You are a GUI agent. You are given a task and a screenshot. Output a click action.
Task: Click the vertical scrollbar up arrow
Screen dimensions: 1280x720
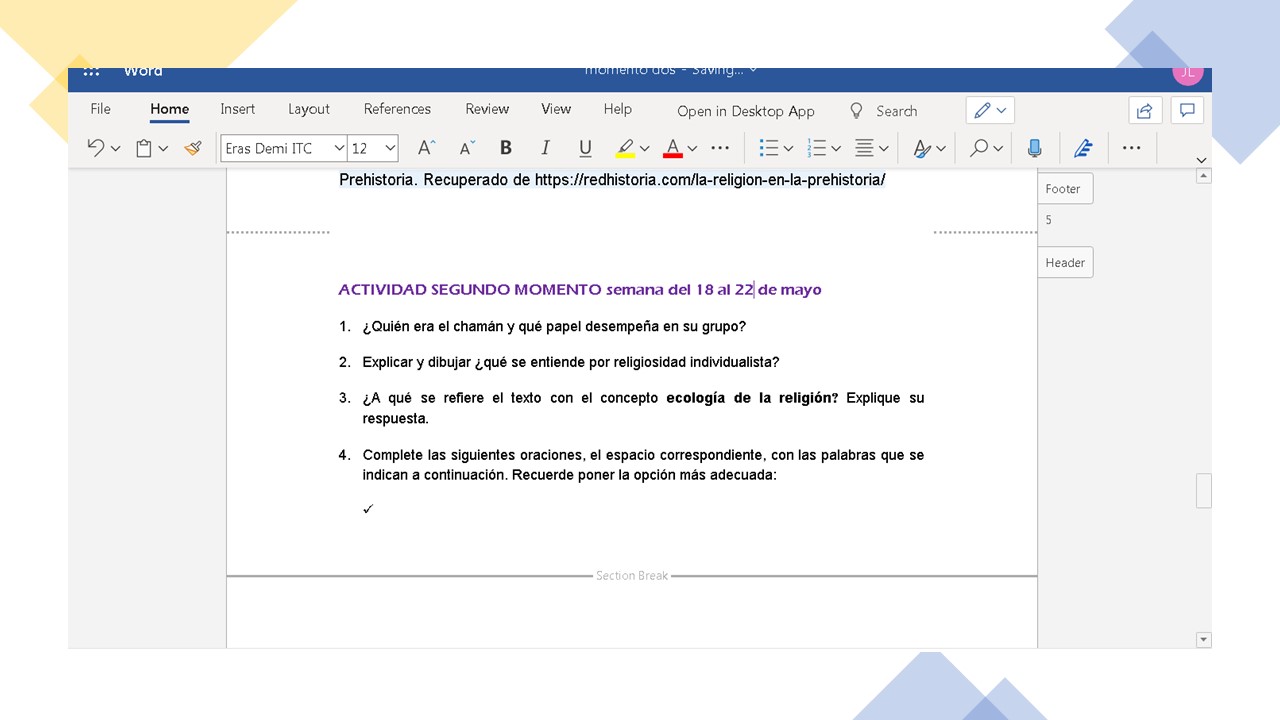(1204, 176)
